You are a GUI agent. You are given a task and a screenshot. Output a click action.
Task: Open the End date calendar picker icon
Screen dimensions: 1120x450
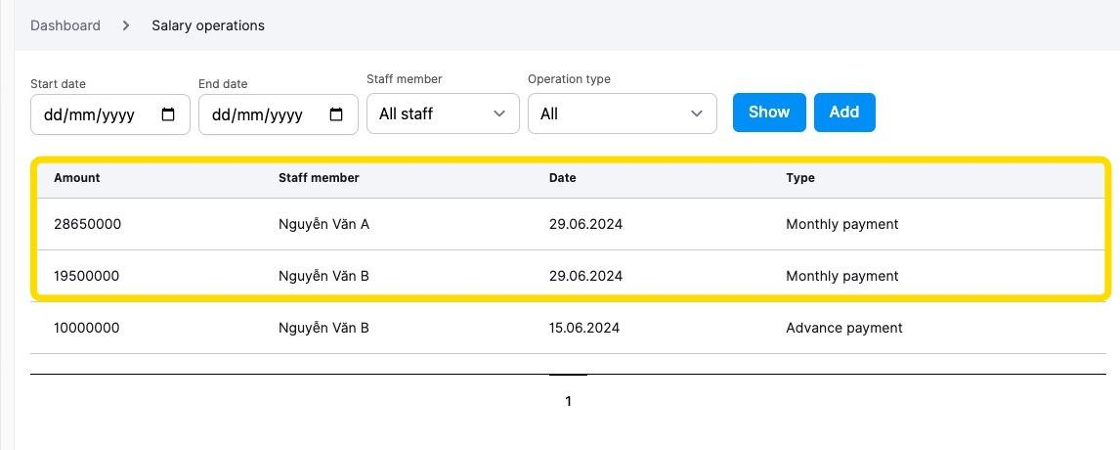(336, 114)
